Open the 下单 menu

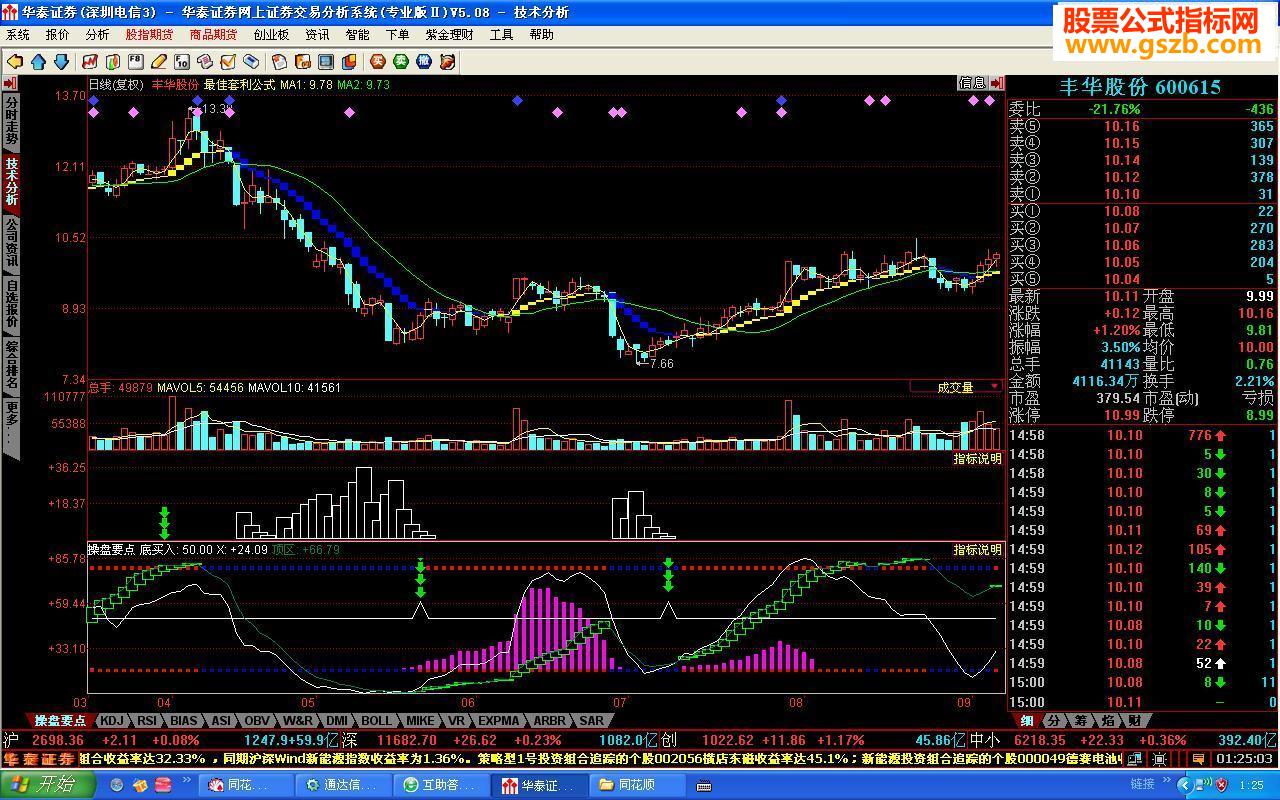pyautogui.click(x=397, y=34)
